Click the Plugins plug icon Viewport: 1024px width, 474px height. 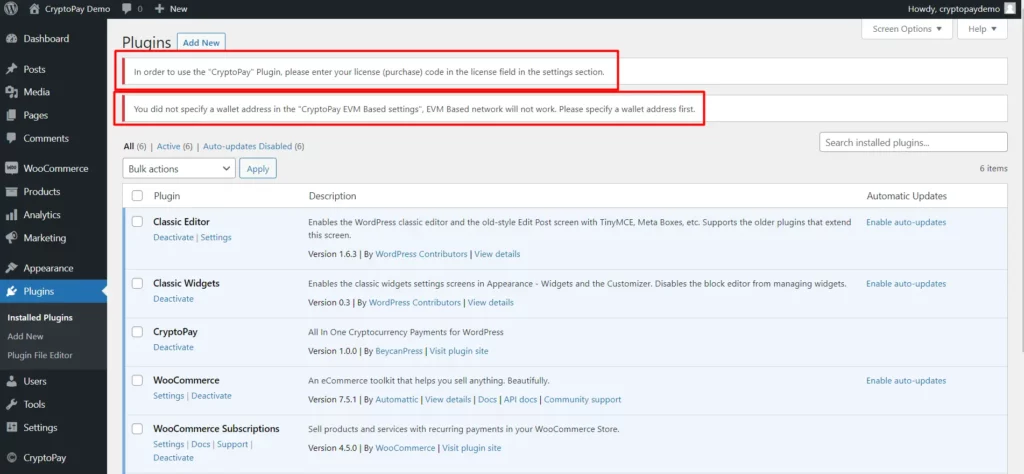click(11, 291)
